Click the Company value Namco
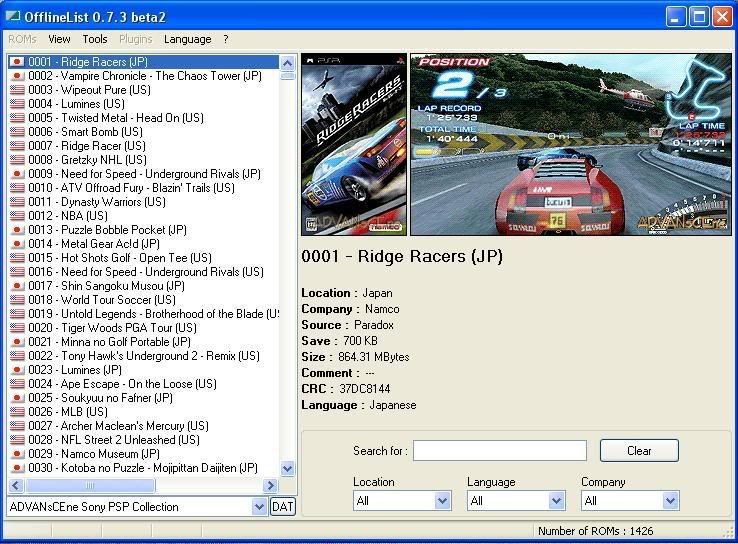The height and width of the screenshot is (544, 738). pos(382,309)
